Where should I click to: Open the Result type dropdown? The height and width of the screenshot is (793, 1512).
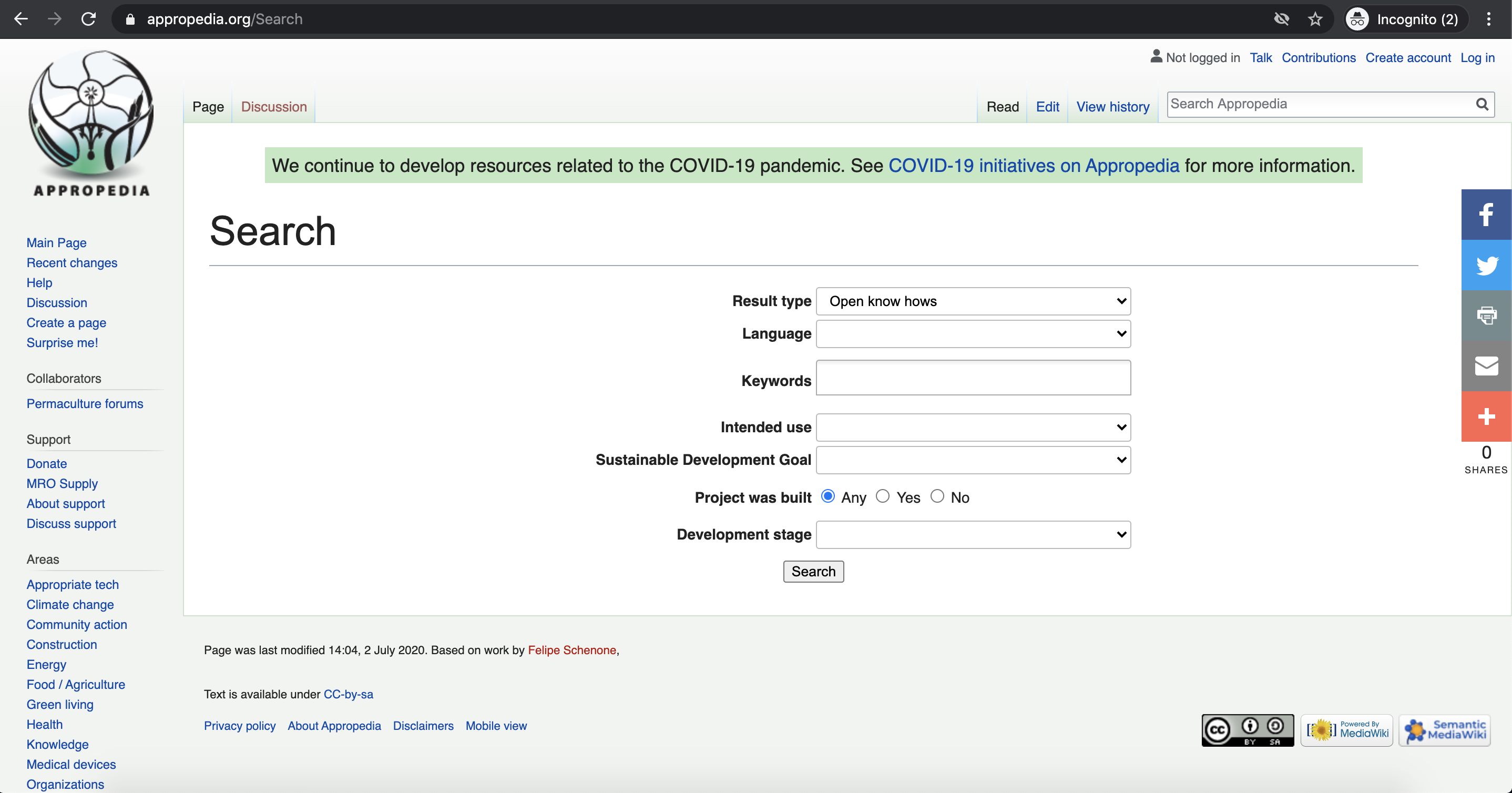pos(973,302)
